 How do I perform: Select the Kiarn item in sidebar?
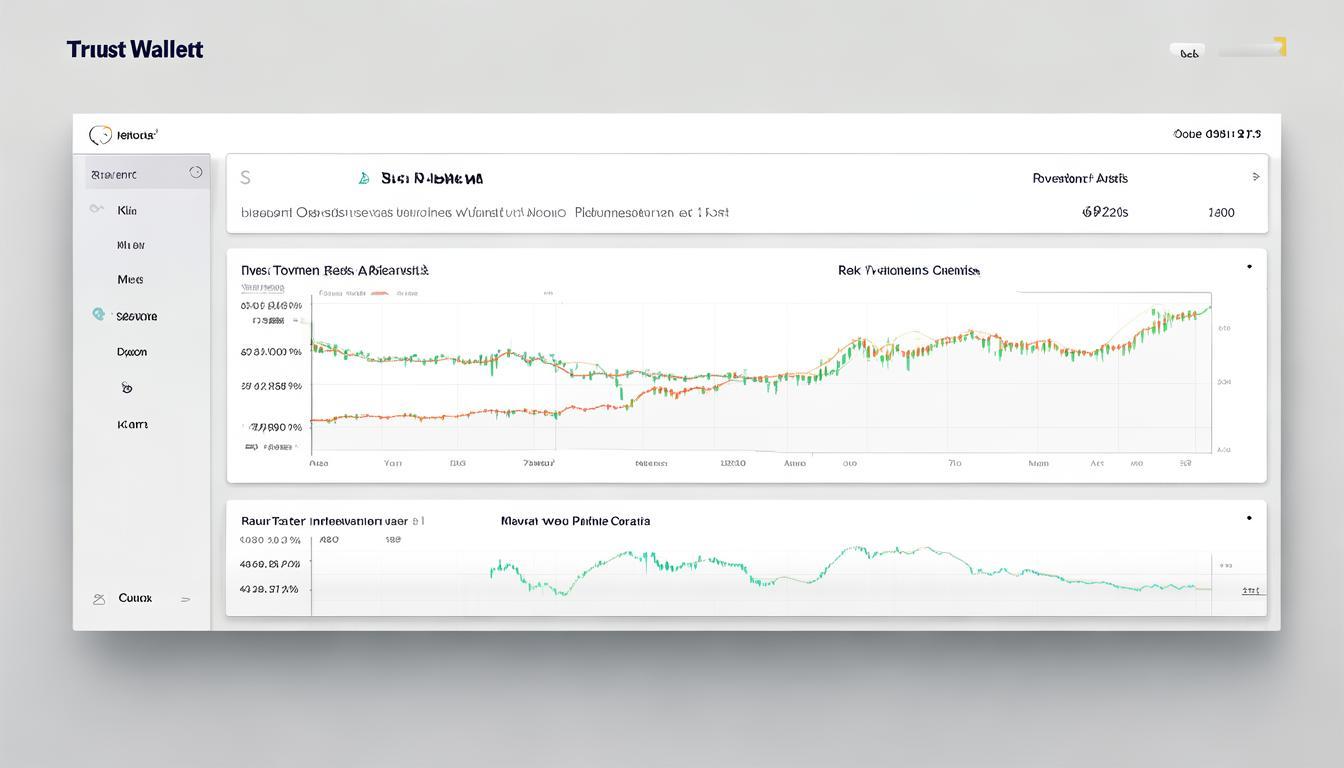point(132,424)
